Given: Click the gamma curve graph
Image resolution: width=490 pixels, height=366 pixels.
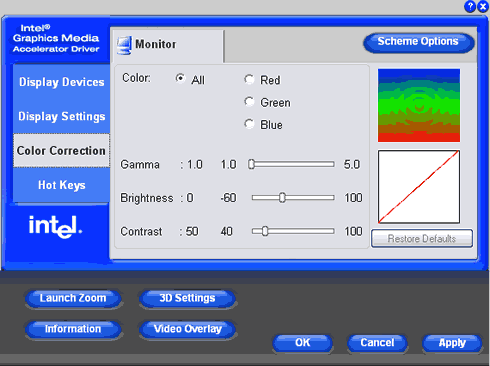Looking at the screenshot, I should [x=419, y=187].
